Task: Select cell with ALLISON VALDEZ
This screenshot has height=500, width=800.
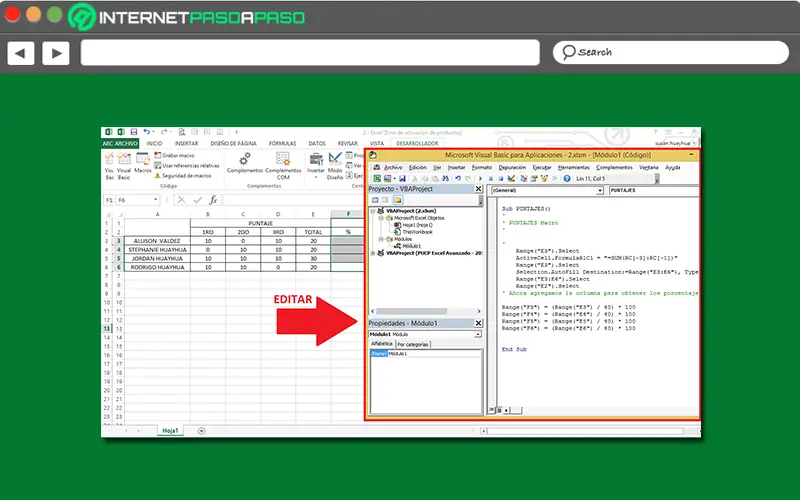Action: tap(157, 241)
